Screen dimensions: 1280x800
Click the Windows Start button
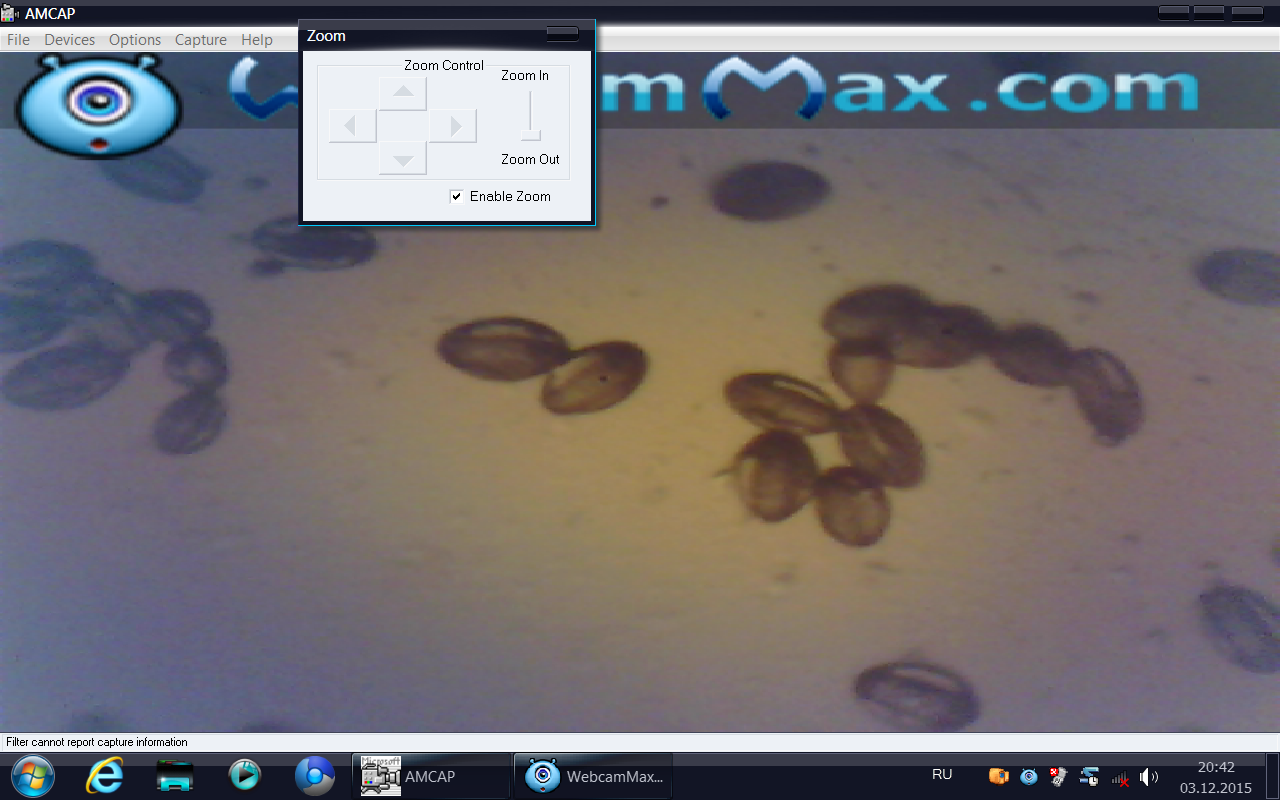(31, 776)
